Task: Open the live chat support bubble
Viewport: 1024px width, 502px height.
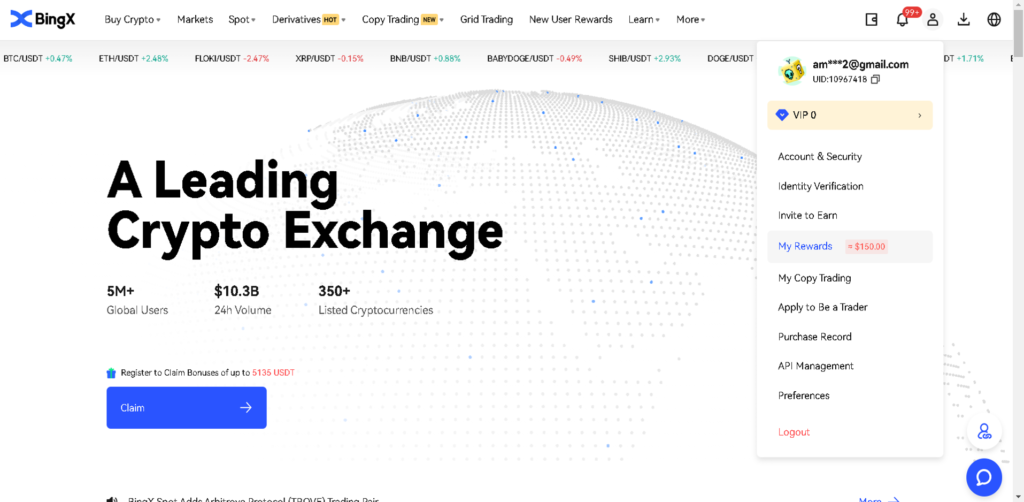Action: pyautogui.click(x=983, y=476)
